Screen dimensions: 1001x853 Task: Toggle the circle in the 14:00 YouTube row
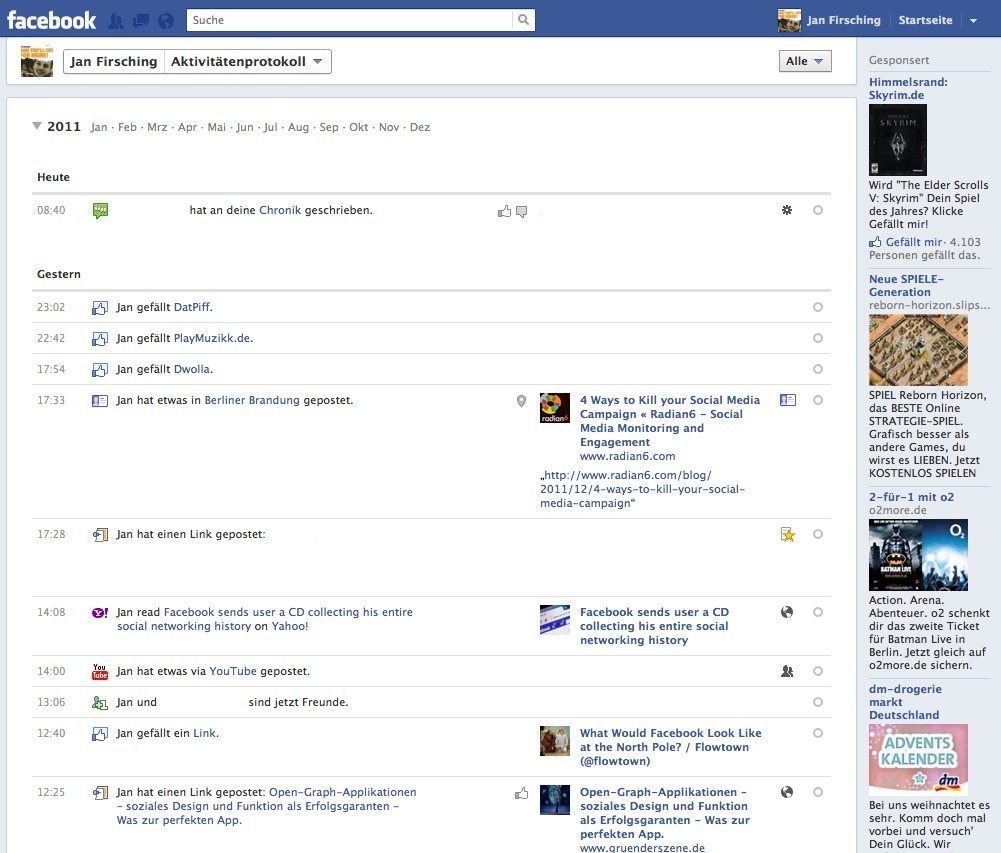(818, 671)
